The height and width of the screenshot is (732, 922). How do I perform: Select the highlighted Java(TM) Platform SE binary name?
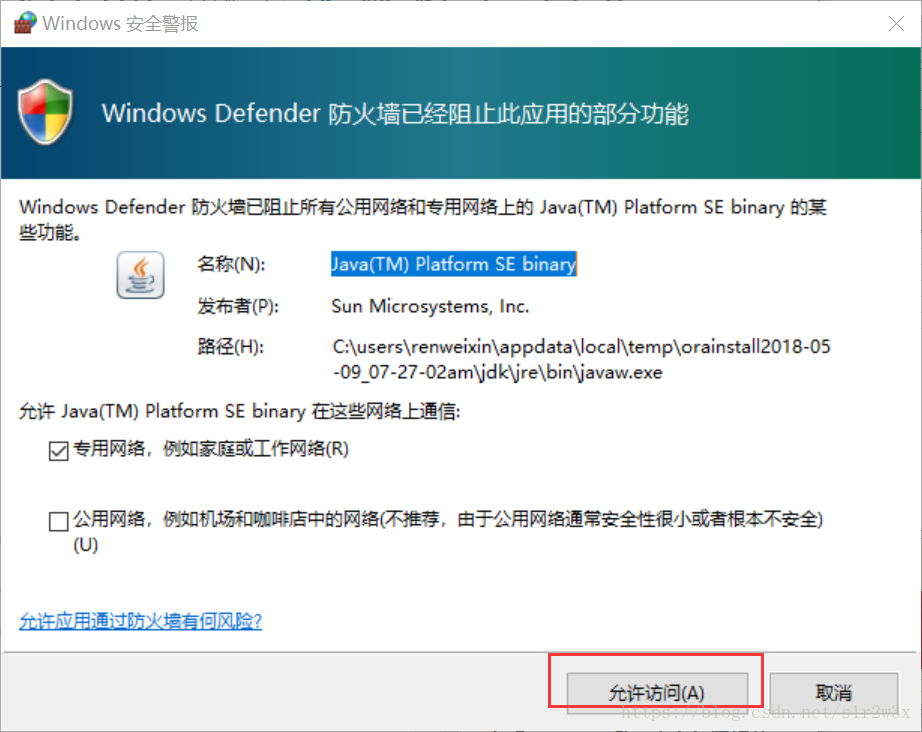click(453, 264)
